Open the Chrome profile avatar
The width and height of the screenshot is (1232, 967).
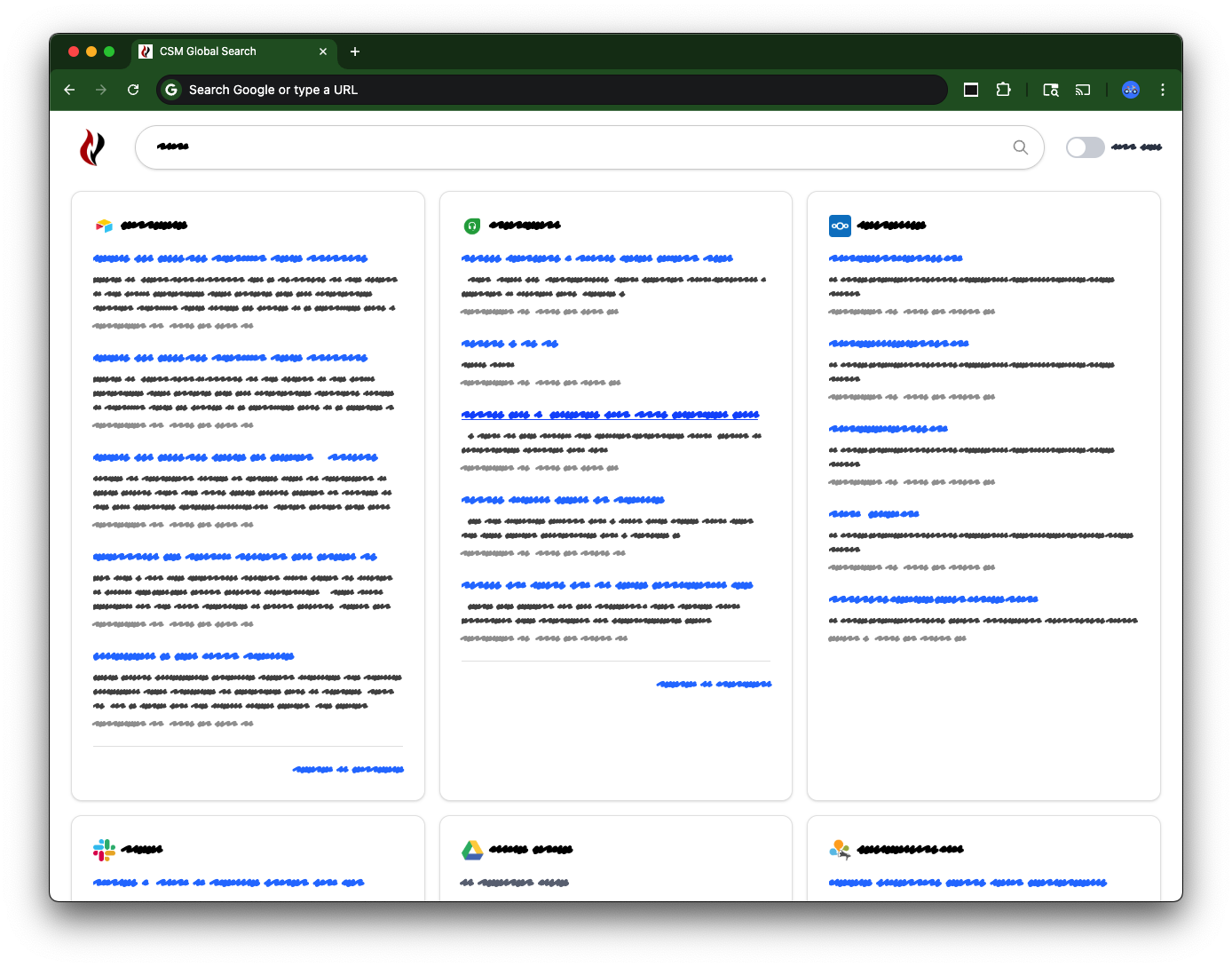[x=1130, y=90]
